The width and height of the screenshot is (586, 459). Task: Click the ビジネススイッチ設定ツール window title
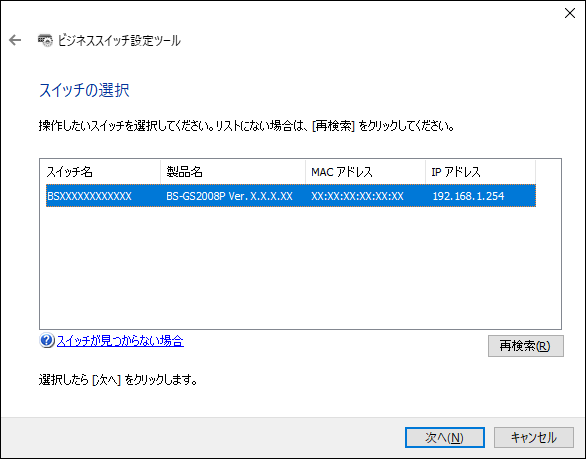click(x=119, y=40)
